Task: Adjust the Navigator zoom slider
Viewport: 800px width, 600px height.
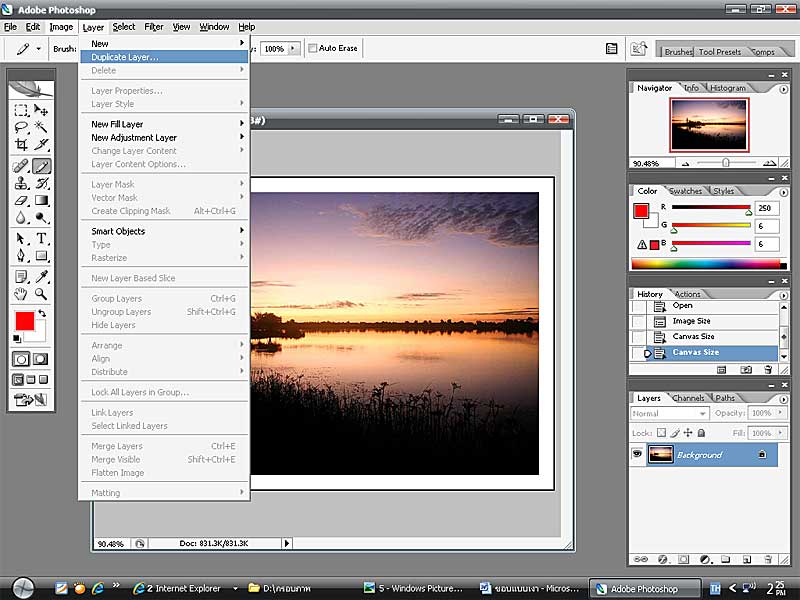Action: (725, 163)
